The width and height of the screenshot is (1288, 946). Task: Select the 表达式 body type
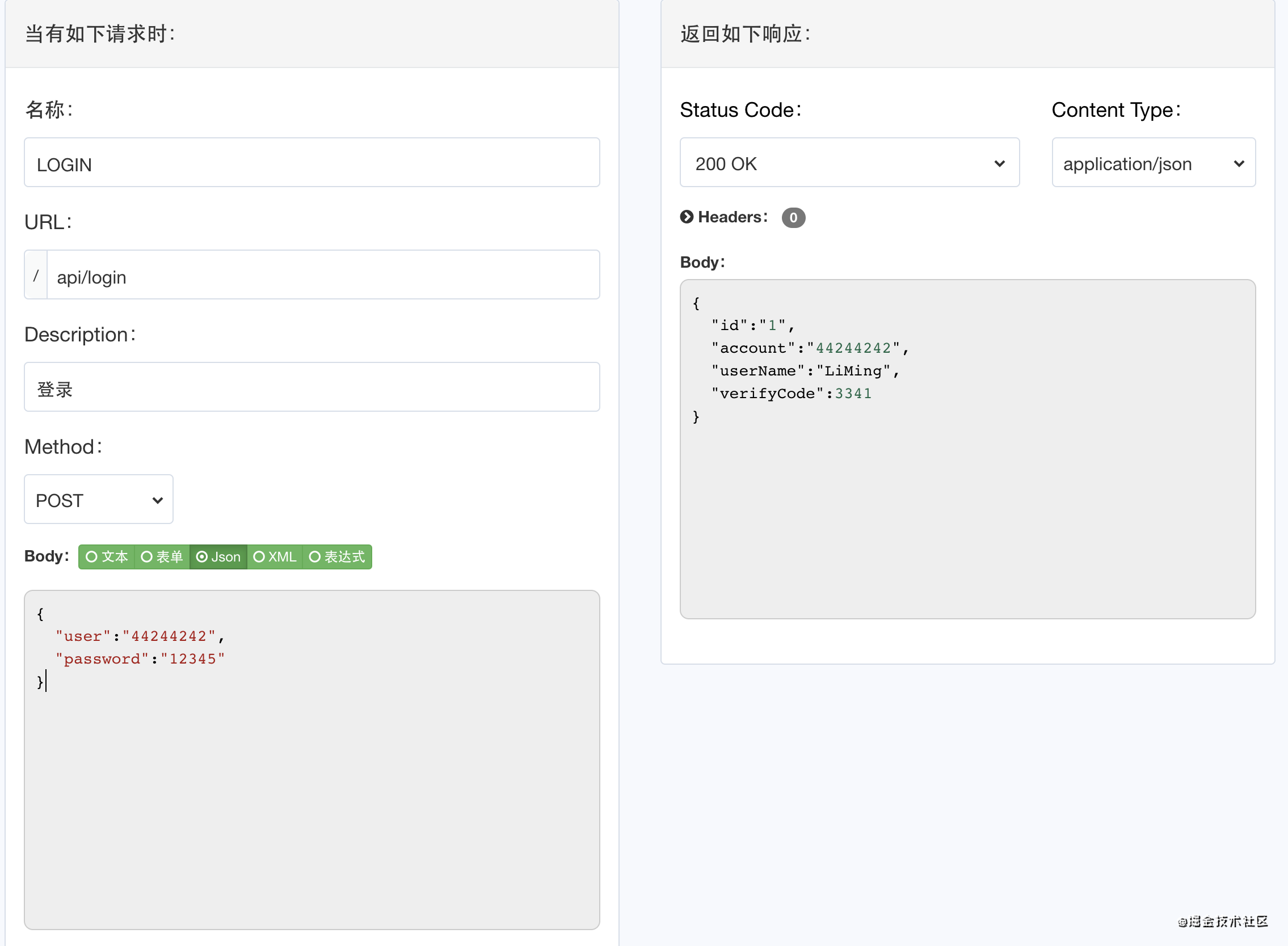[x=337, y=556]
